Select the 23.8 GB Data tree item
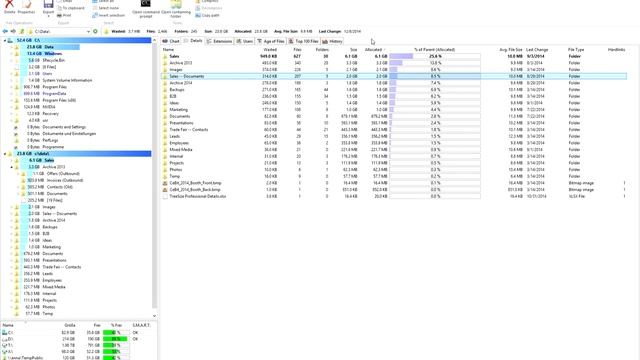Image resolution: width=640 pixels, height=360 pixels. tap(40, 47)
